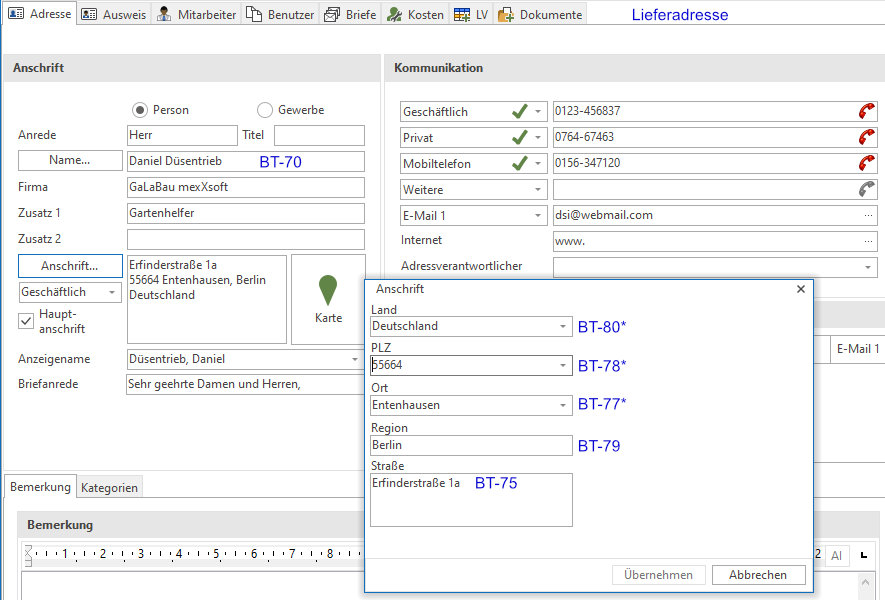Image resolution: width=885 pixels, height=600 pixels.
Task: Click the ellipsis beside the Internet field
Action: coord(868,241)
